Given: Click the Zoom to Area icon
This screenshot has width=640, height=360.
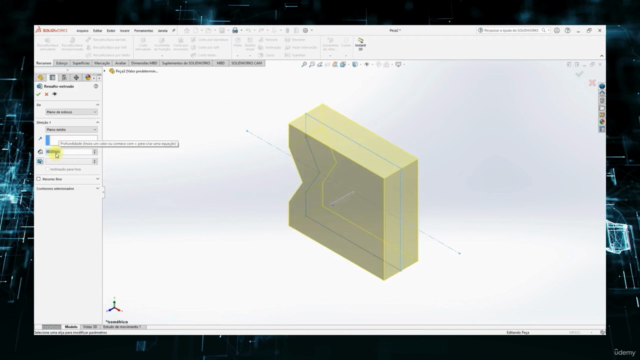Looking at the screenshot, I should [x=312, y=64].
